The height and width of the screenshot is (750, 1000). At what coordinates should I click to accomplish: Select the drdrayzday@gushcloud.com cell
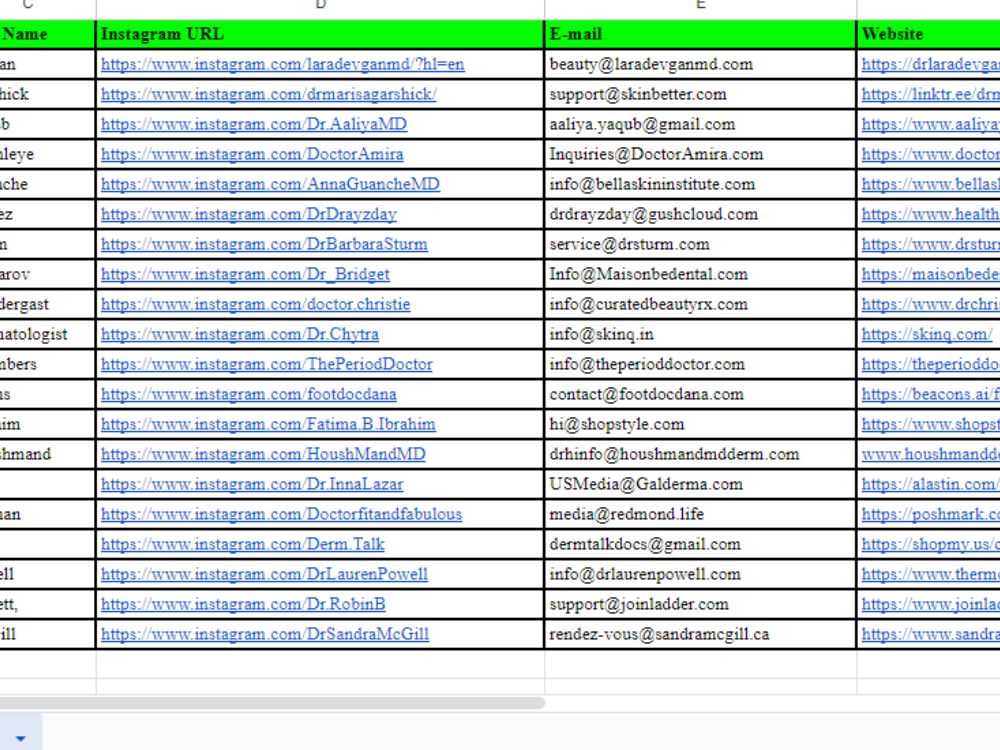700,214
